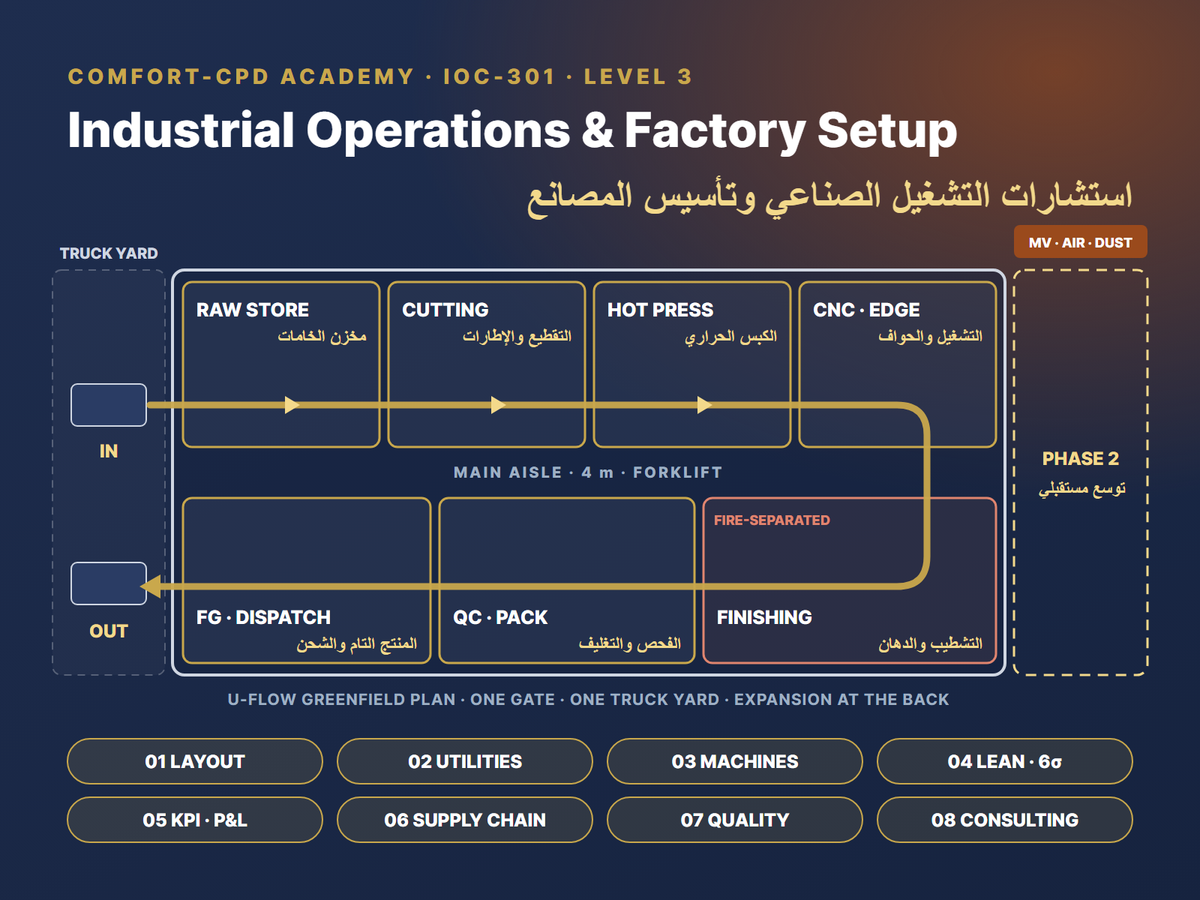The width and height of the screenshot is (1200, 900).
Task: Click the Arabic label التشغيل والحواف
Action: point(930,337)
